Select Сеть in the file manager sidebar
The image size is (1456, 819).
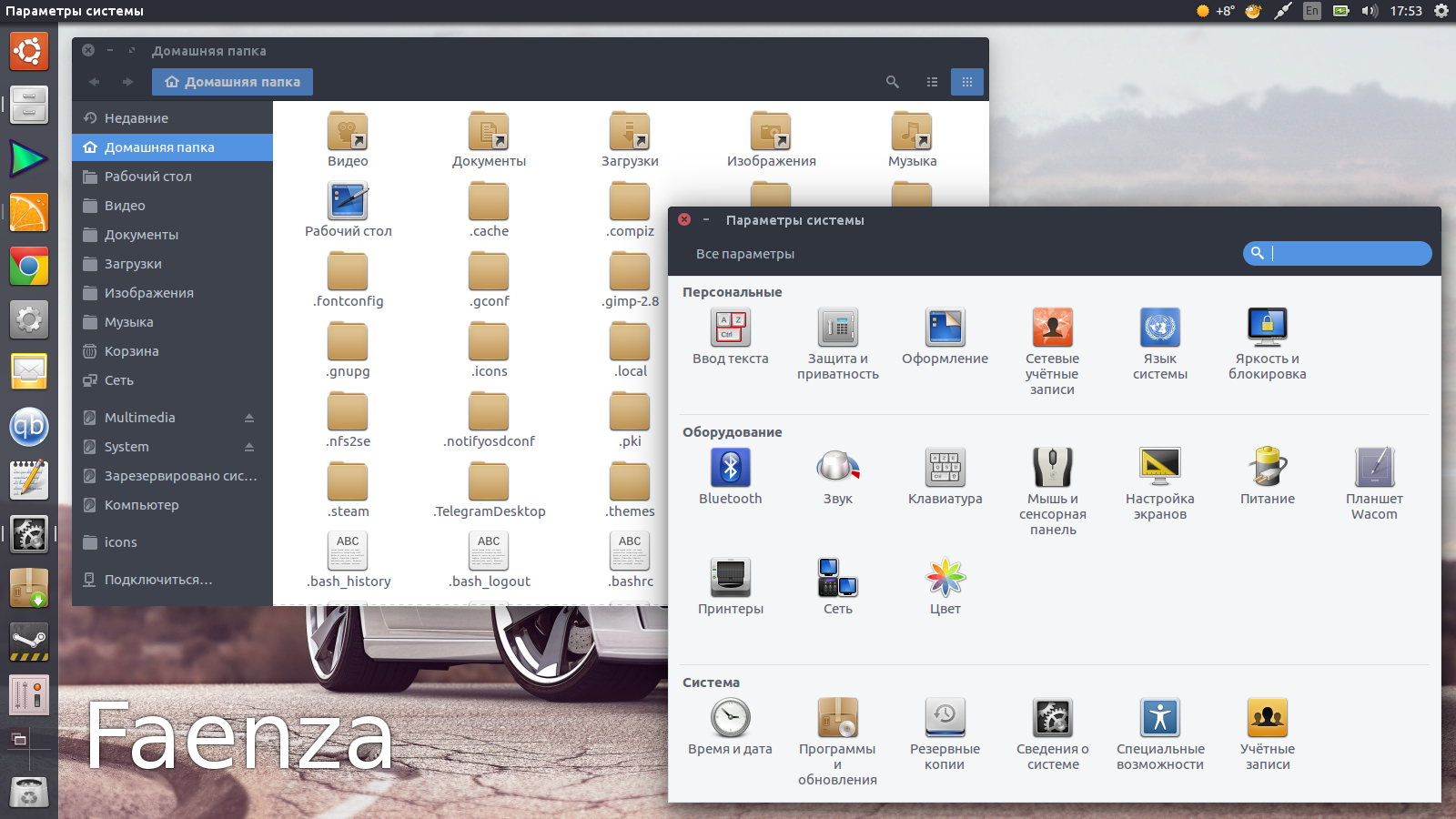point(172,380)
